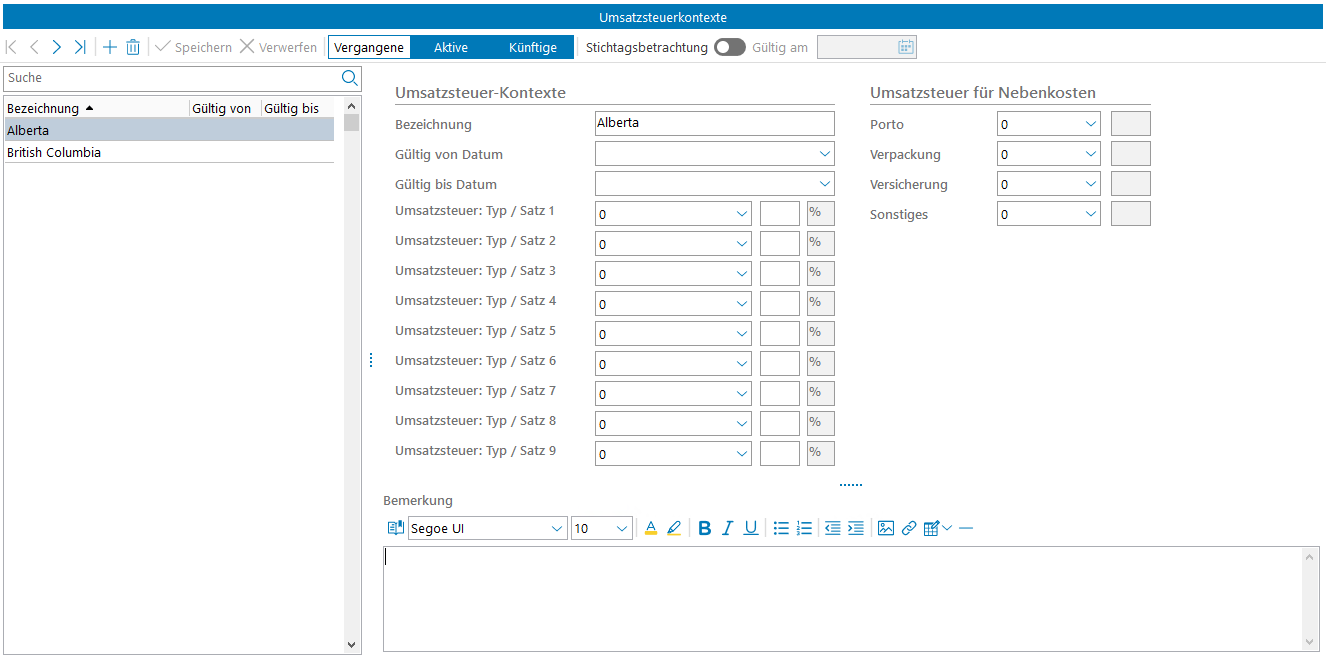Click the add new record plus icon
The image size is (1326, 658).
tap(110, 47)
